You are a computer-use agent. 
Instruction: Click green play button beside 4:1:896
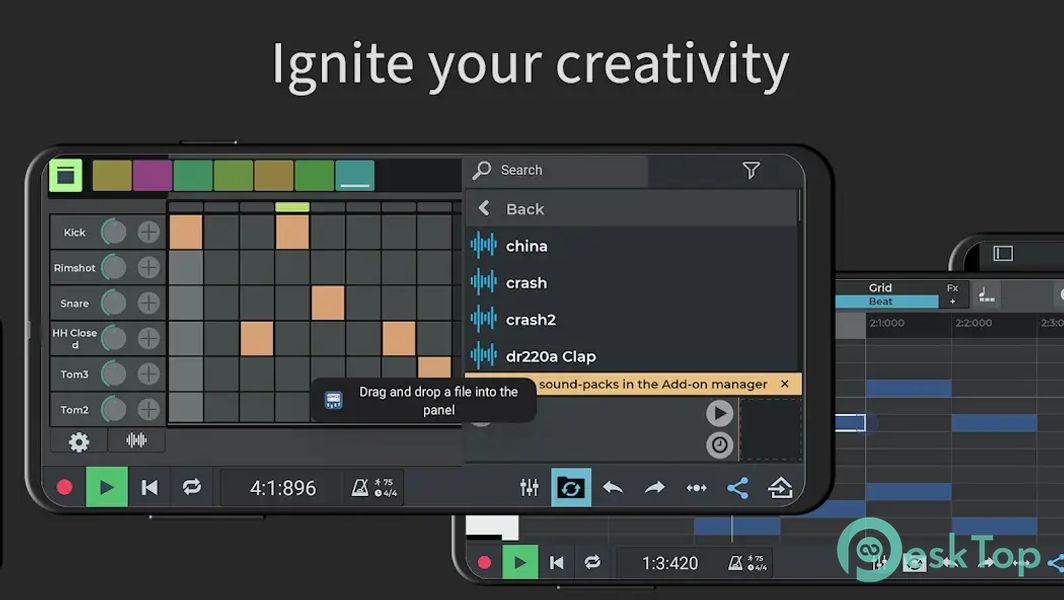pos(107,487)
